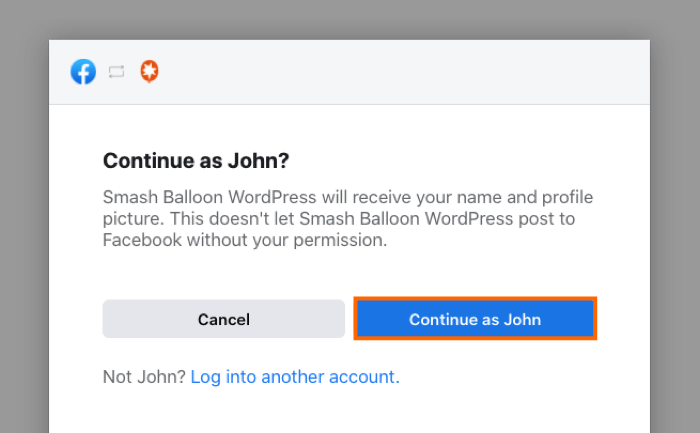
Task: Click the gray overlay above the dialog
Action: point(350,18)
